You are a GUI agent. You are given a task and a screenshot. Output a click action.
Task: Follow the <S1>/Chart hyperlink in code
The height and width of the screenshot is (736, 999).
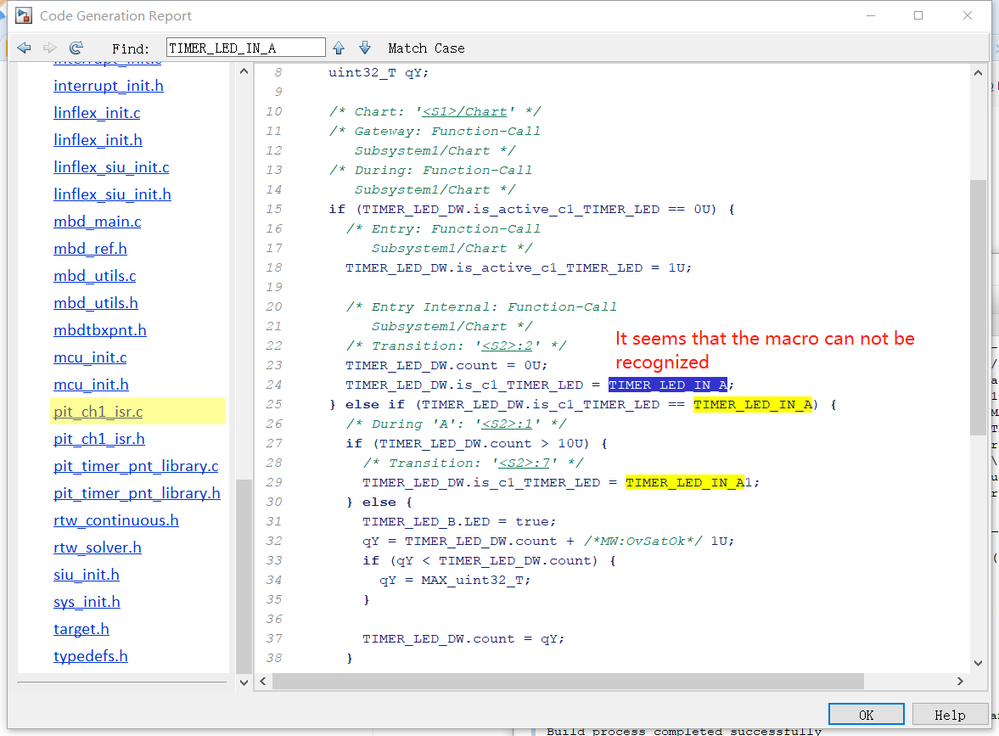[x=464, y=112]
